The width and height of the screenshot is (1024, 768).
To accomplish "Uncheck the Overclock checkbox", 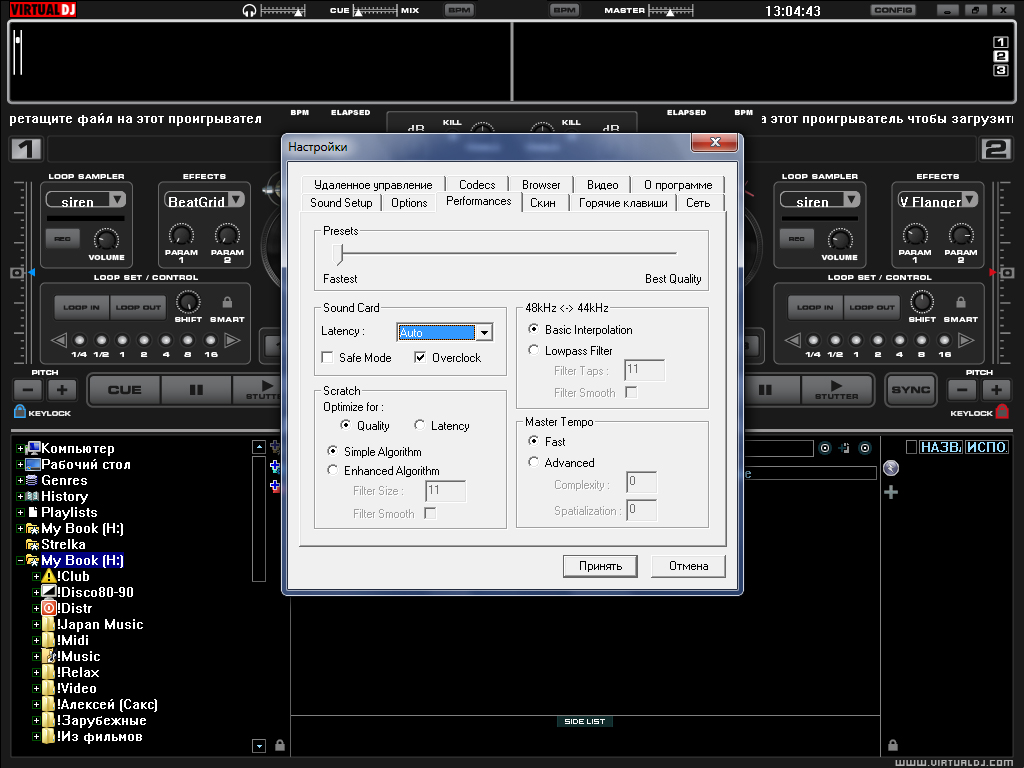I will pos(420,358).
